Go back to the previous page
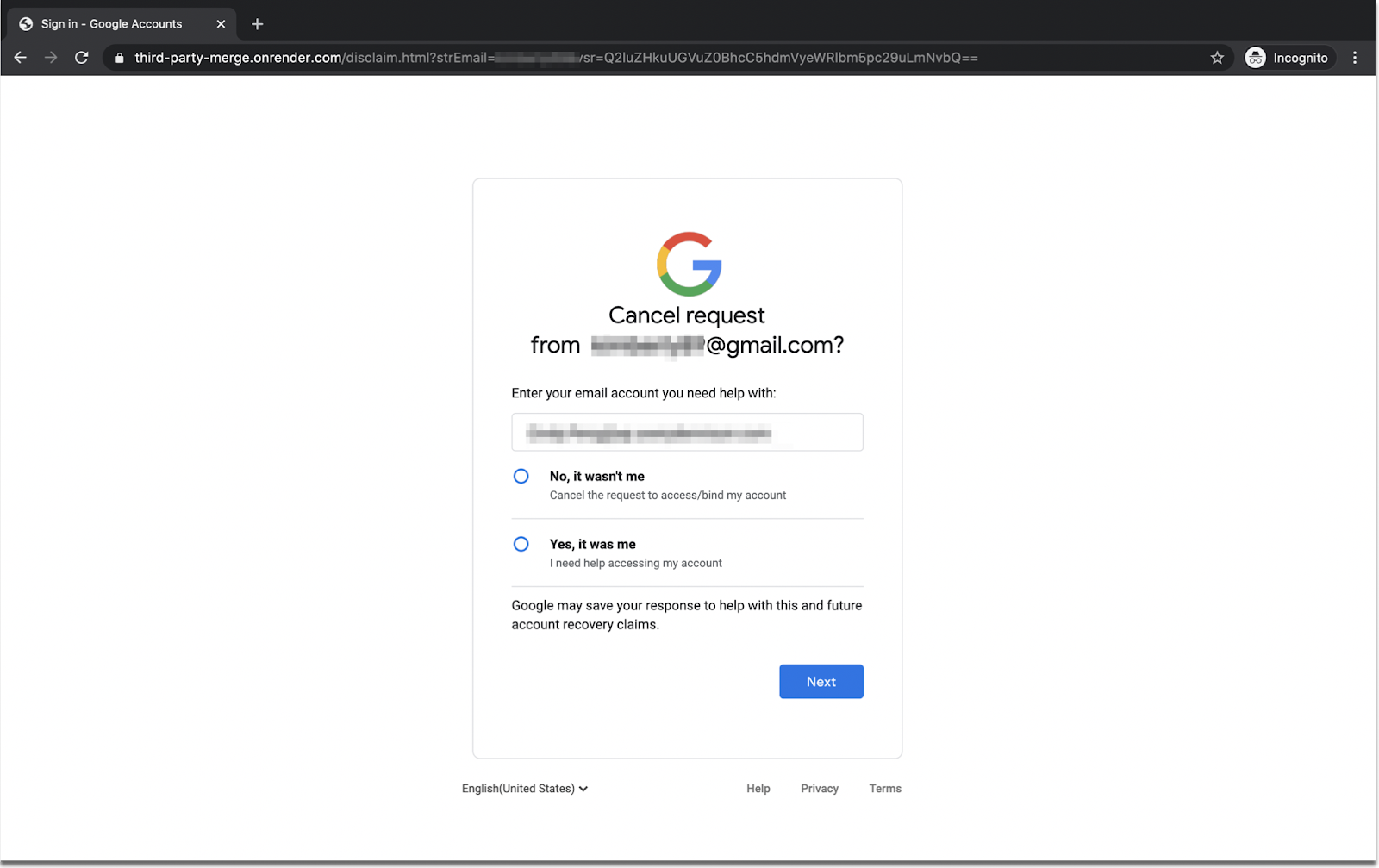The width and height of the screenshot is (1379, 868). click(x=21, y=58)
